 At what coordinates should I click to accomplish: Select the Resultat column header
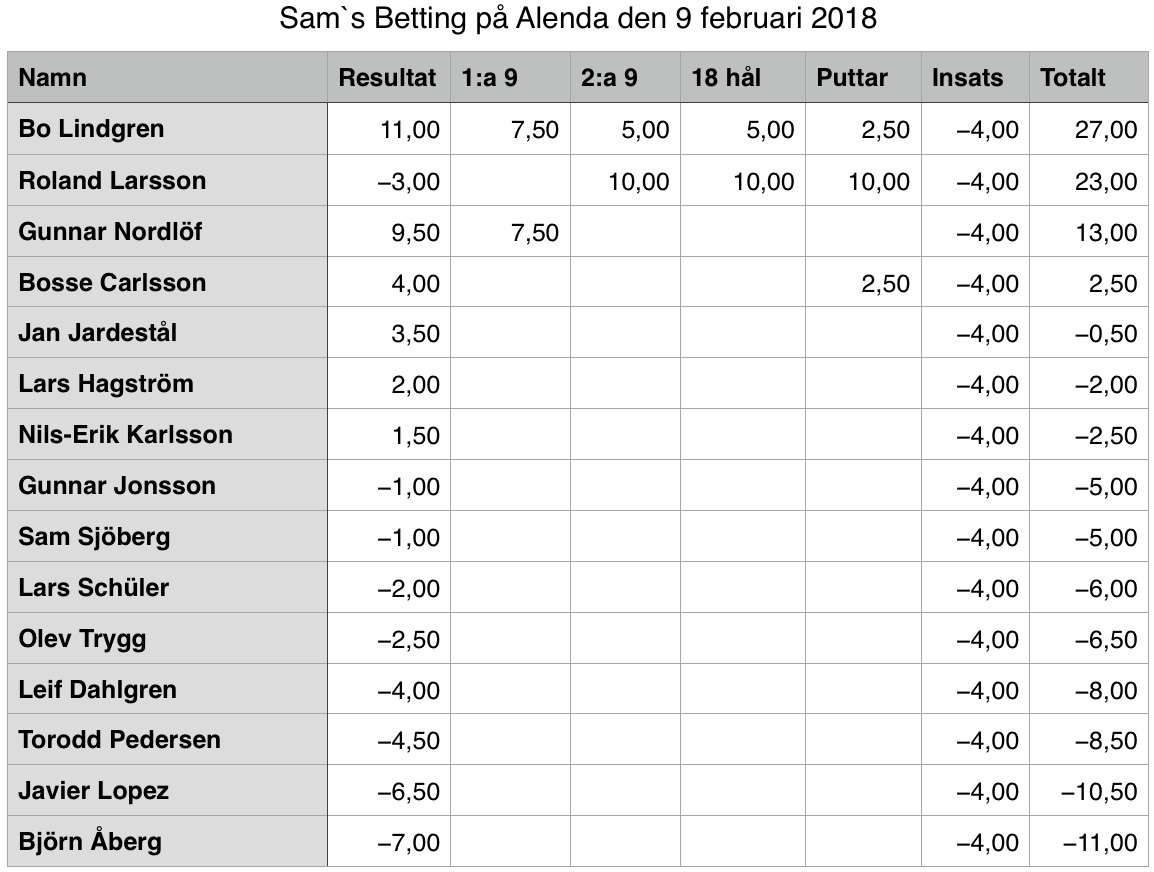point(389,77)
